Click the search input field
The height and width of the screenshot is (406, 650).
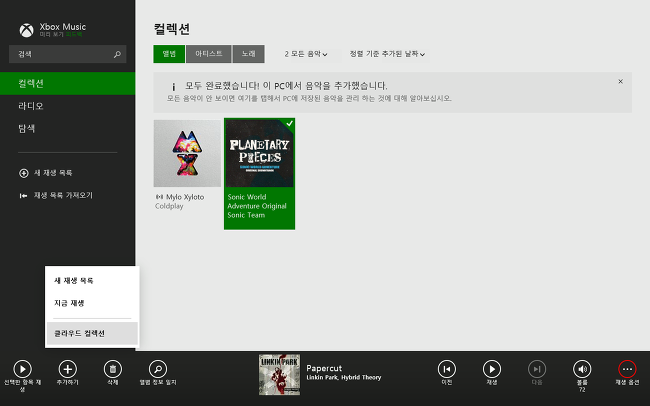(x=68, y=54)
